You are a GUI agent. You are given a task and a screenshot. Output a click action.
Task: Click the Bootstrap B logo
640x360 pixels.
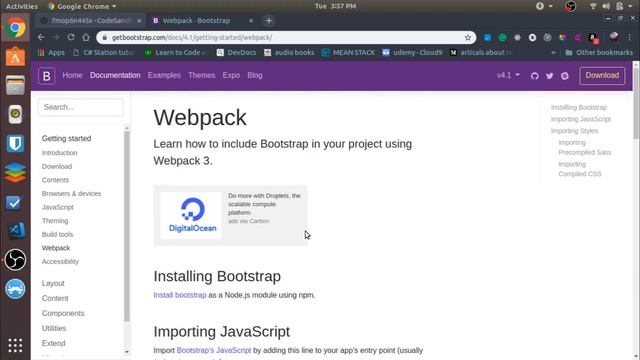click(x=47, y=76)
